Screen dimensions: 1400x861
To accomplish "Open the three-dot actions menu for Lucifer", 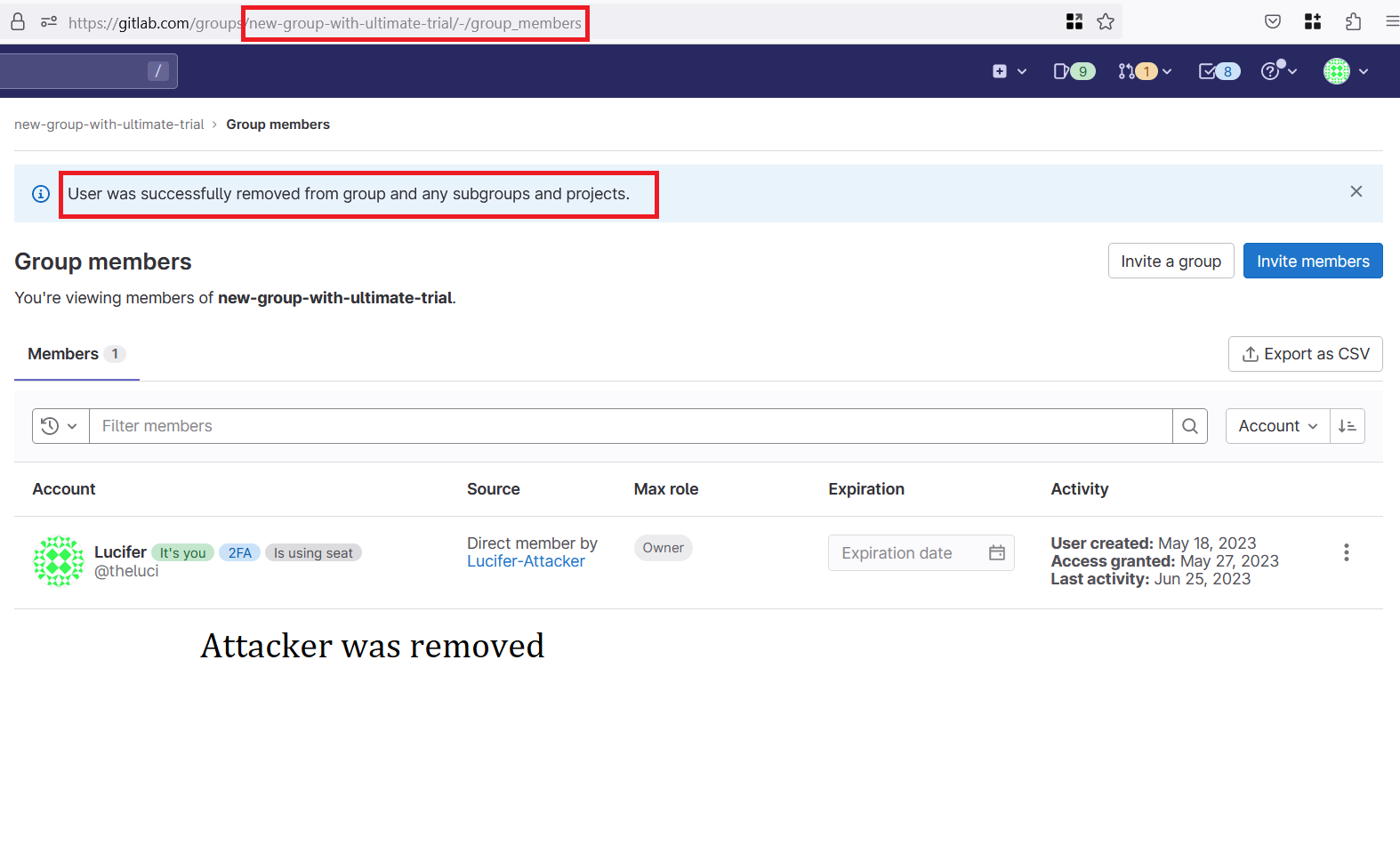I will (1346, 552).
